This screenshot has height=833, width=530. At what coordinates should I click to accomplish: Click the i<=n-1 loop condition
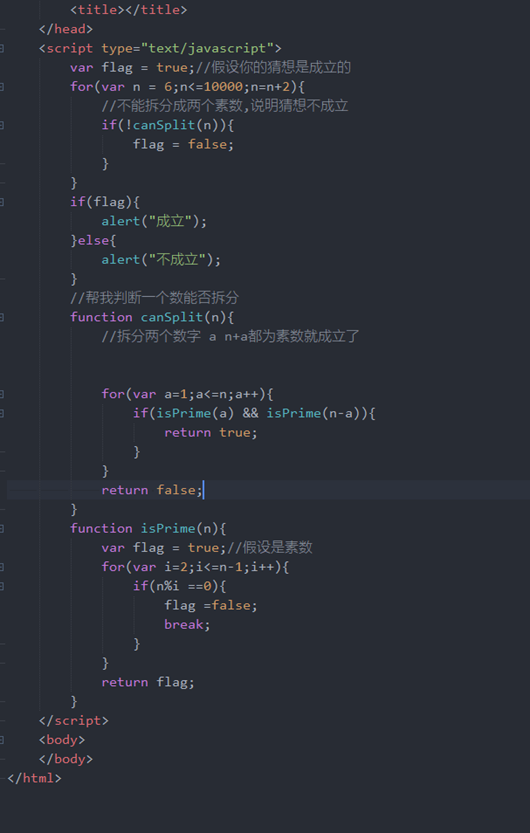(x=219, y=567)
